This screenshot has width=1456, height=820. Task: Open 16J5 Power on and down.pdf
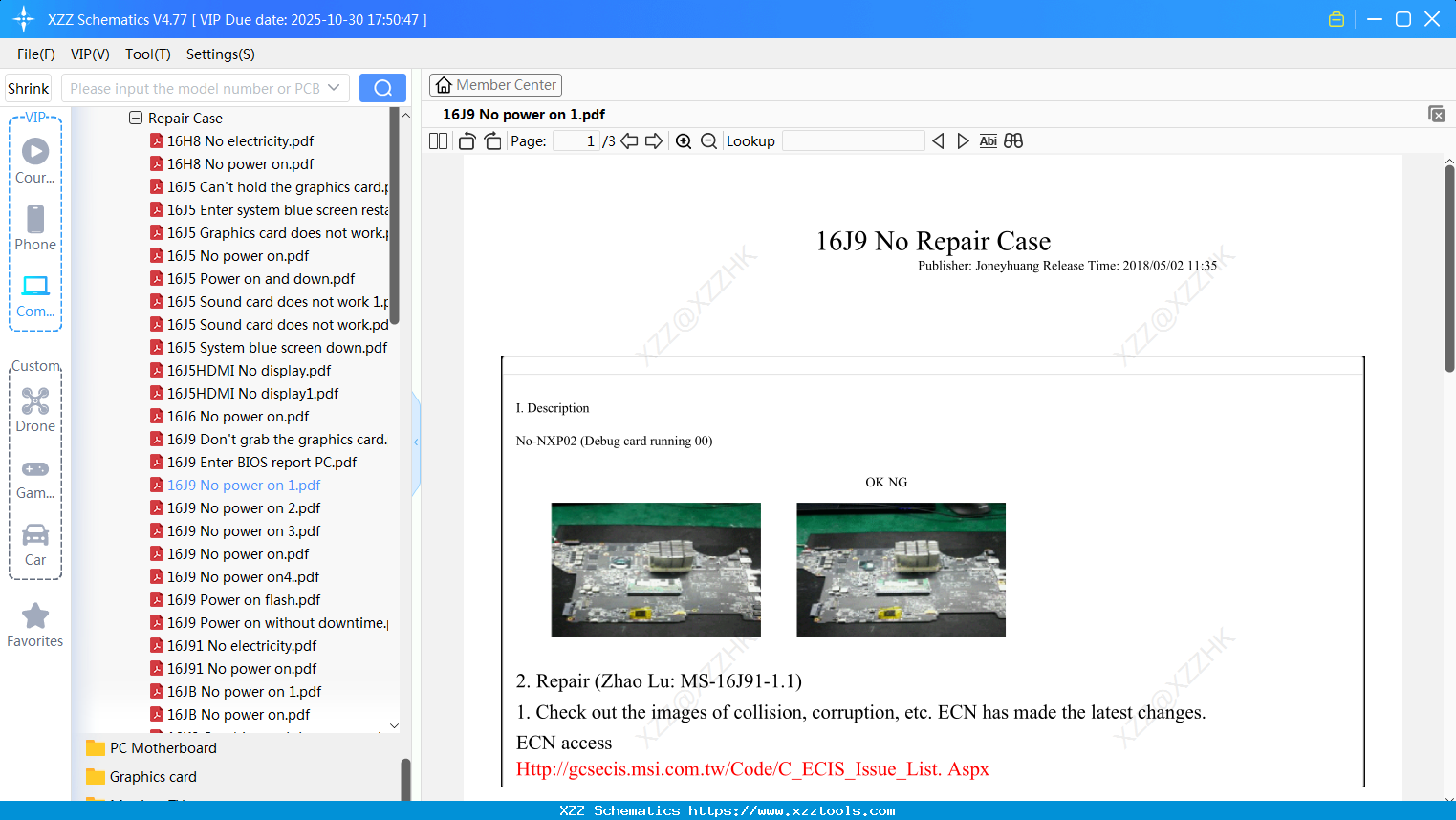[261, 279]
